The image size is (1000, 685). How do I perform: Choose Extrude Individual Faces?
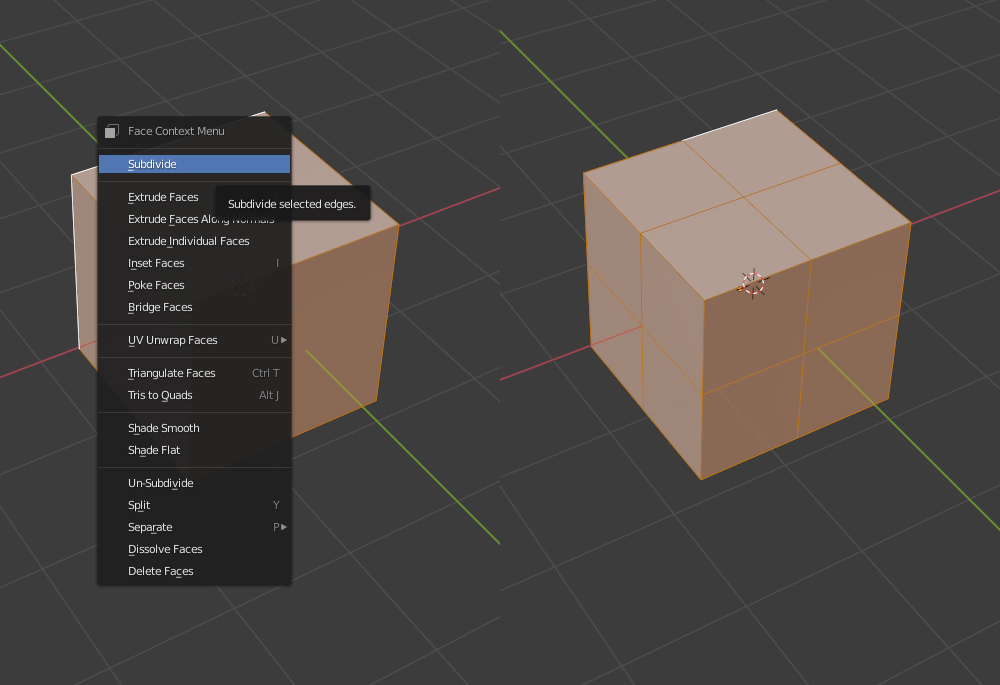point(195,241)
